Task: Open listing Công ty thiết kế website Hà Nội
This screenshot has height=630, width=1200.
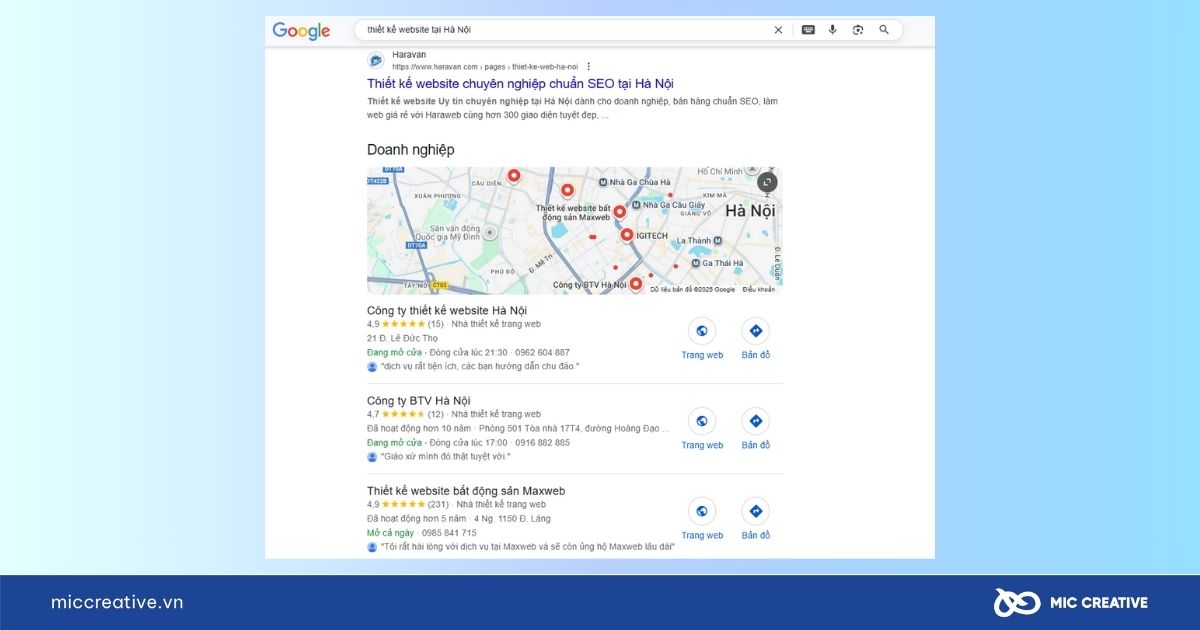Action: [447, 310]
